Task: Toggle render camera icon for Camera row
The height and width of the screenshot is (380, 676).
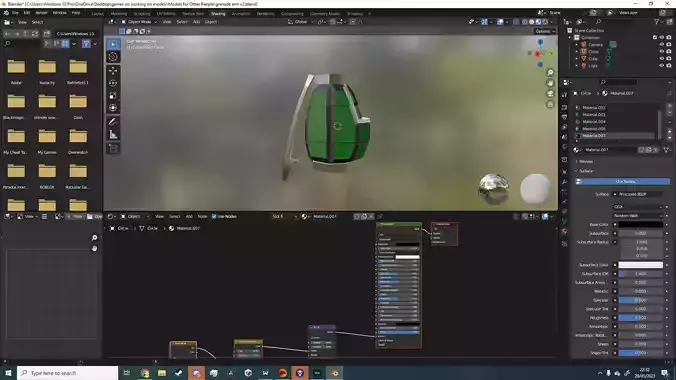Action: [669, 44]
